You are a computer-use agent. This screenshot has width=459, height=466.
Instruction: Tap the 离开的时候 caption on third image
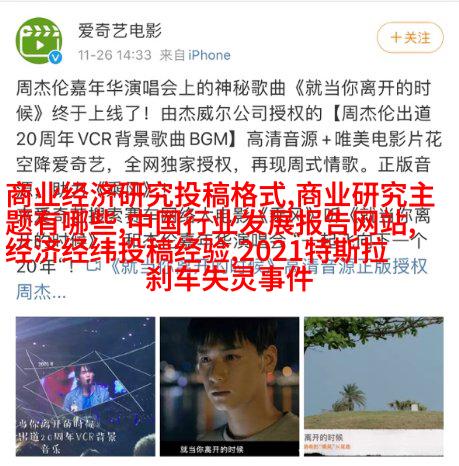324,437
